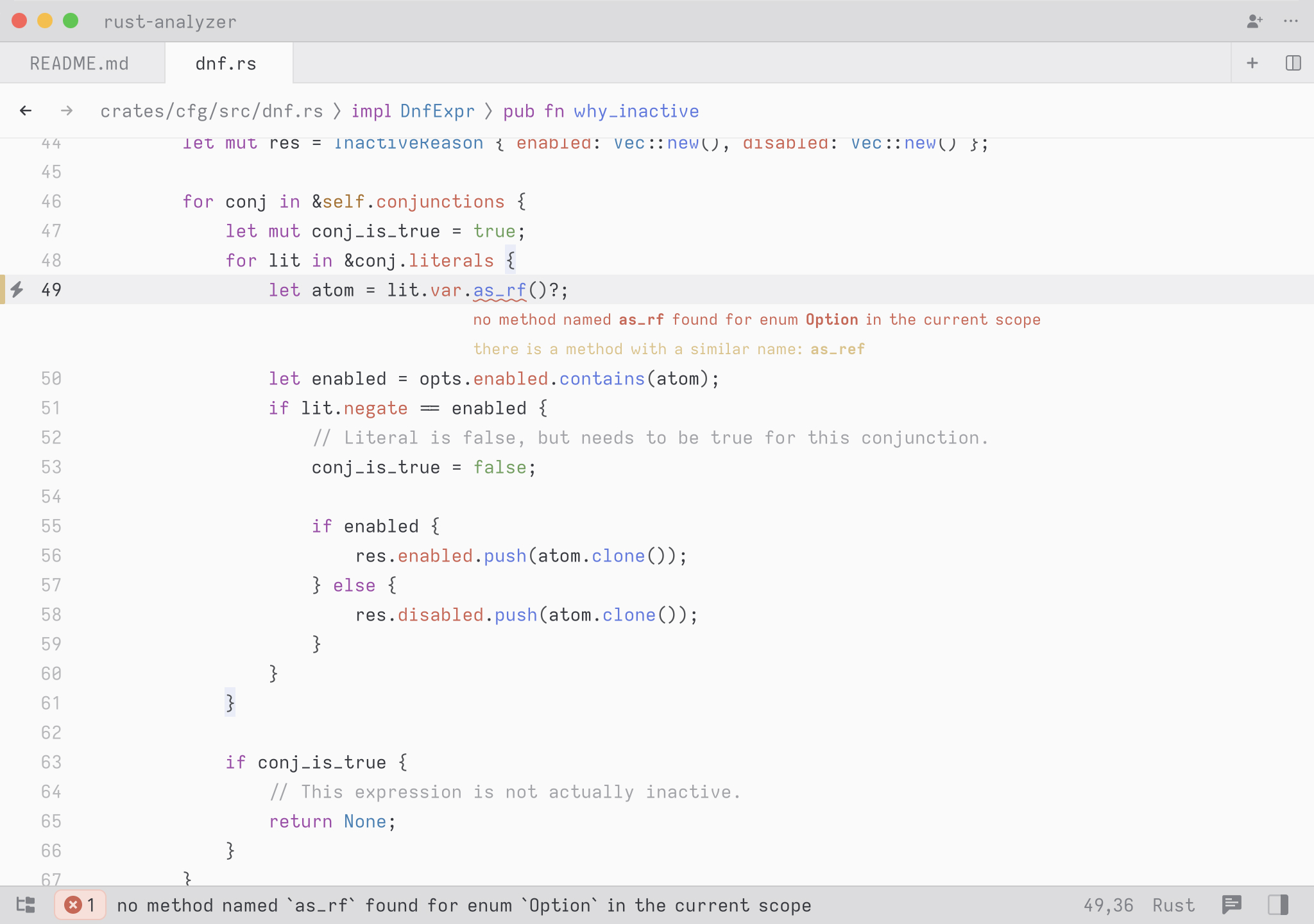
Task: Click the error count indicator badge
Action: pos(80,905)
